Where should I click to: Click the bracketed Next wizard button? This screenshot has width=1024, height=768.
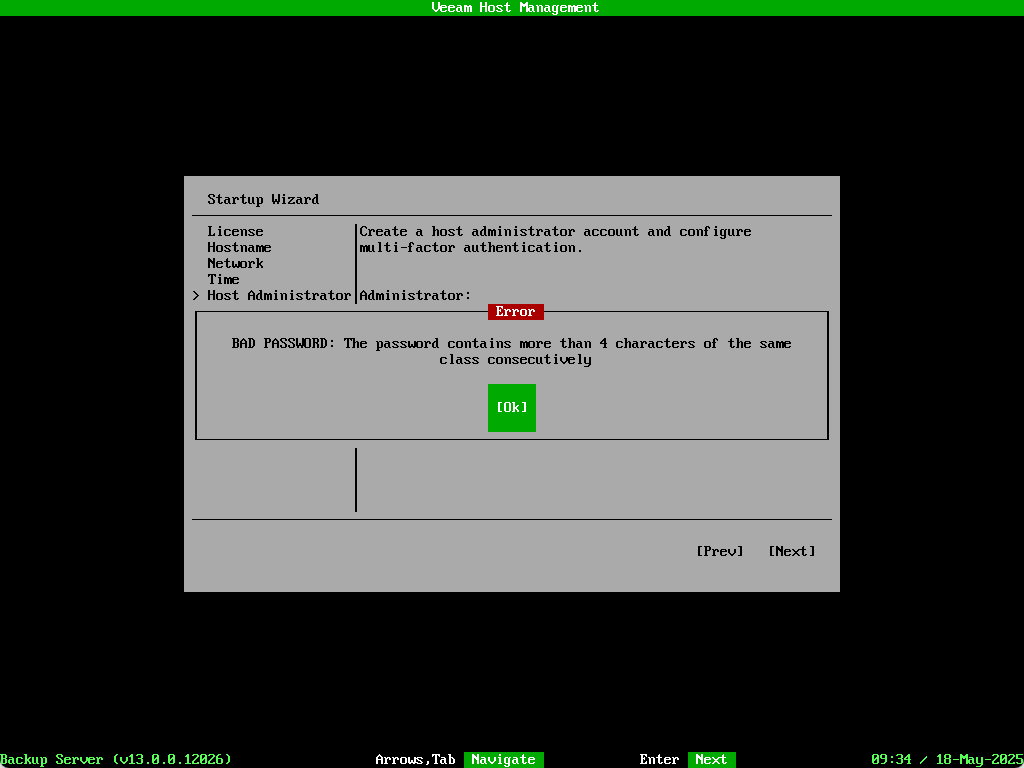click(x=791, y=551)
